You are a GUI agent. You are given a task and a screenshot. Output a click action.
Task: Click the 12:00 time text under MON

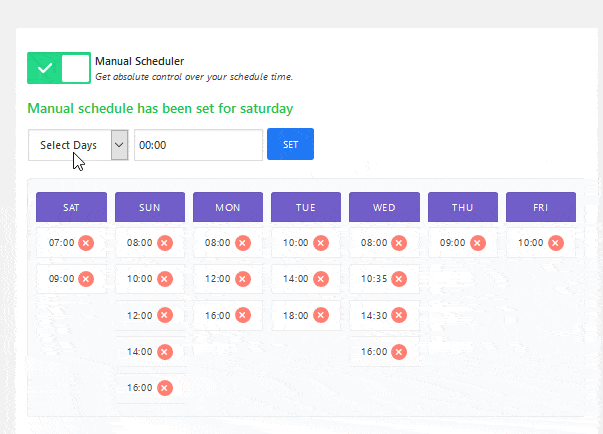point(218,279)
